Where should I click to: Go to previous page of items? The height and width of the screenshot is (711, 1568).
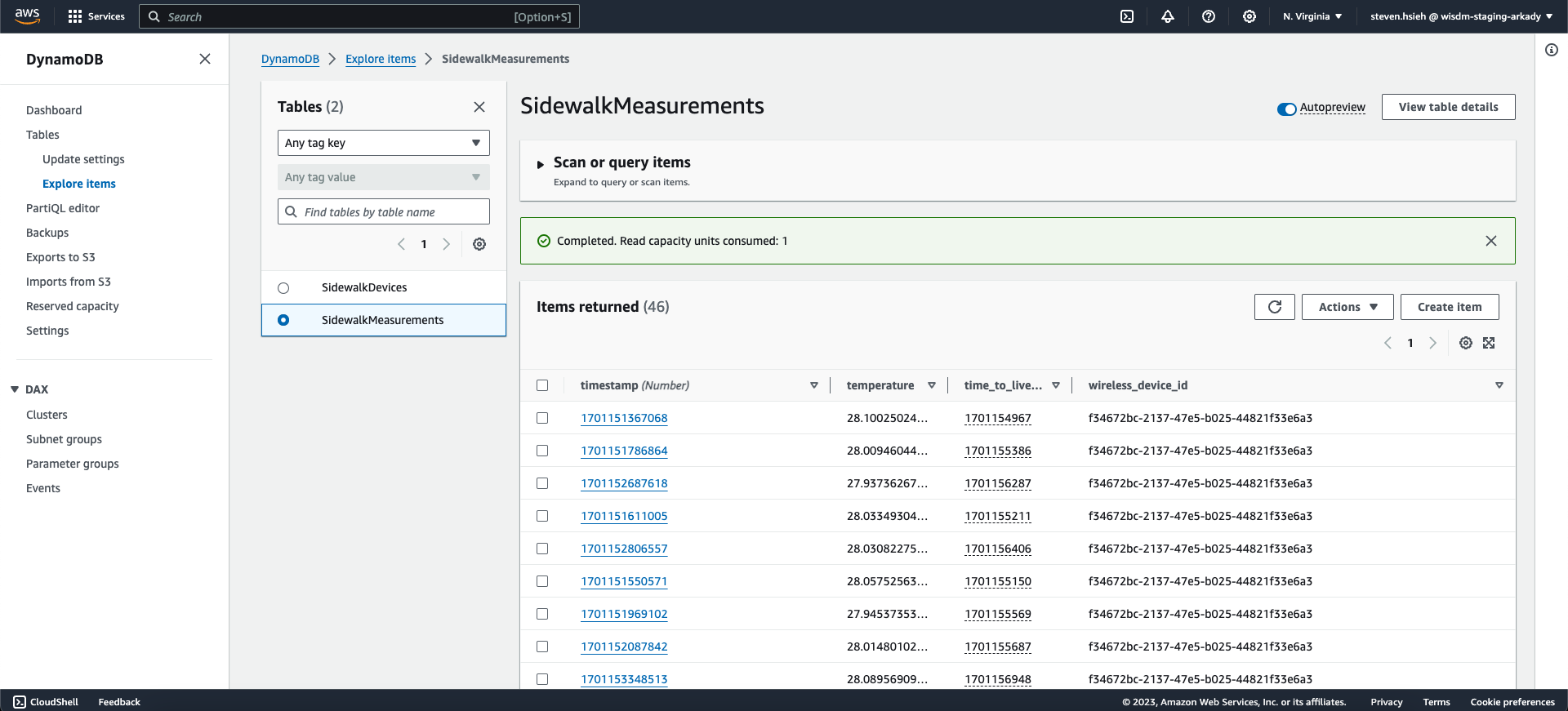1388,343
